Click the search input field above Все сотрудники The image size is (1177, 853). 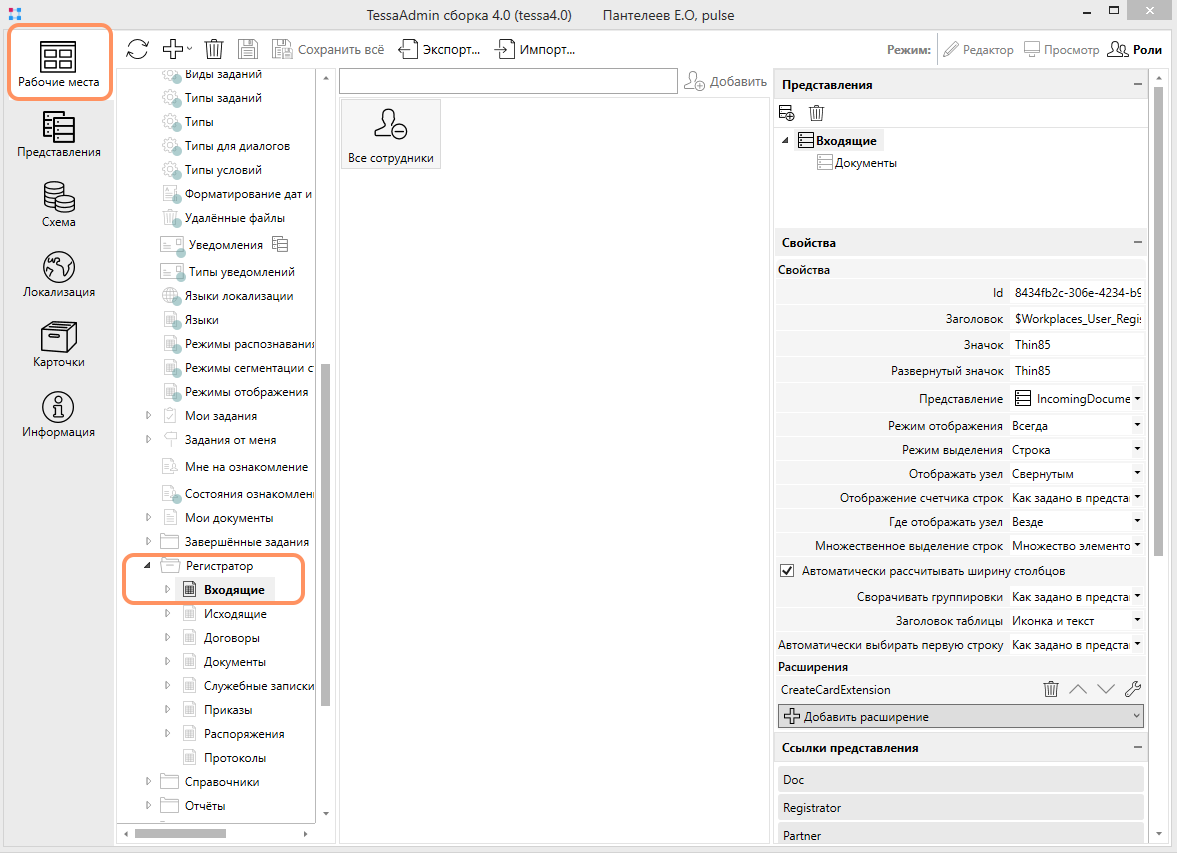(x=508, y=81)
